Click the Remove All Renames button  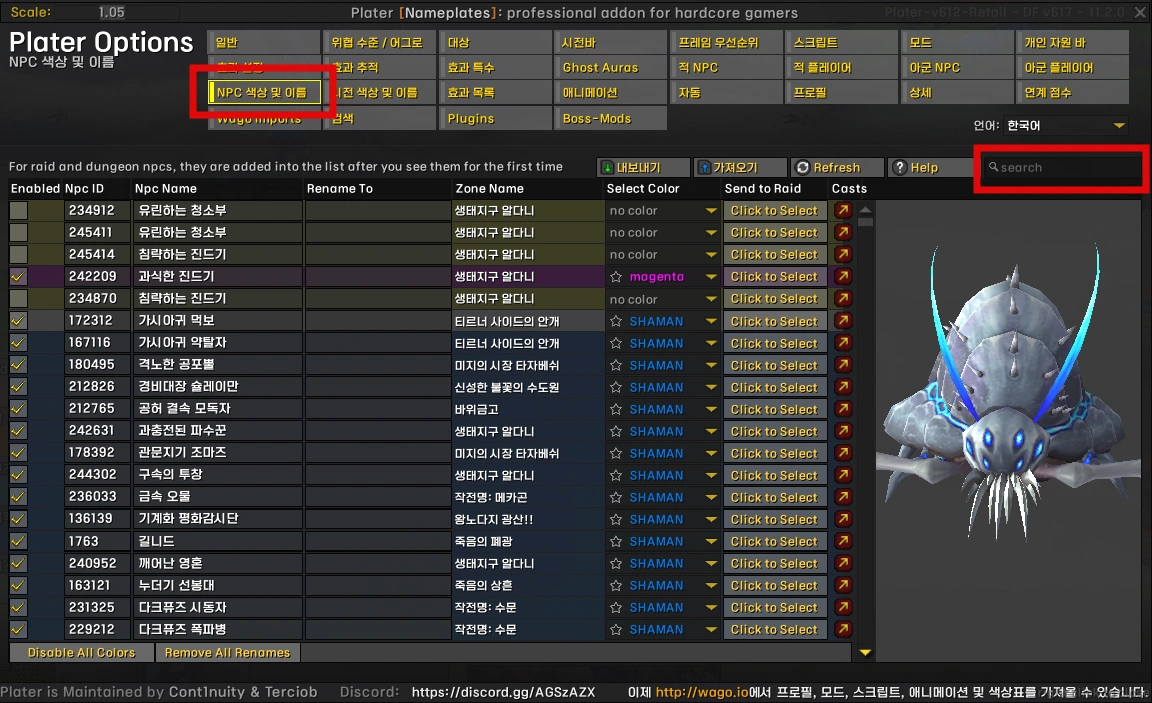[x=227, y=653]
